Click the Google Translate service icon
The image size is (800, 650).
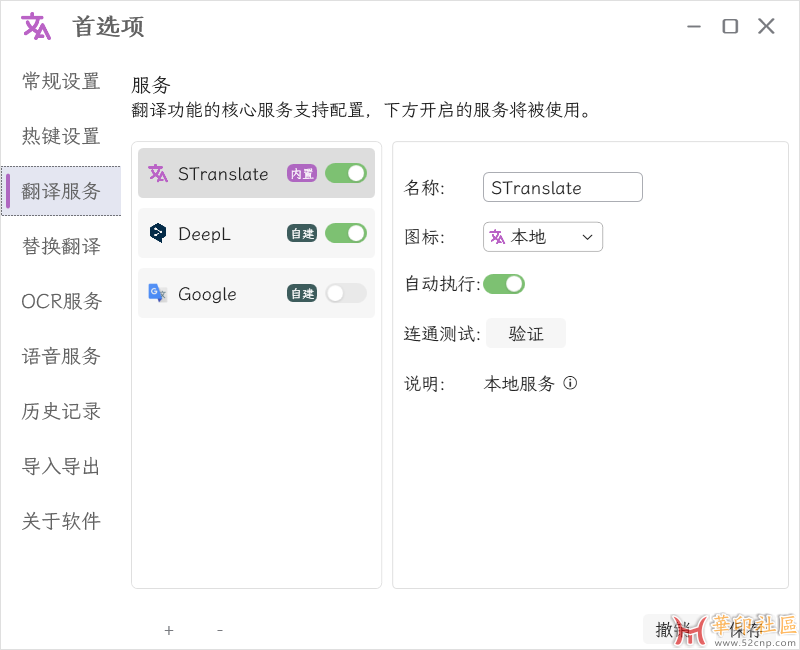tap(158, 293)
